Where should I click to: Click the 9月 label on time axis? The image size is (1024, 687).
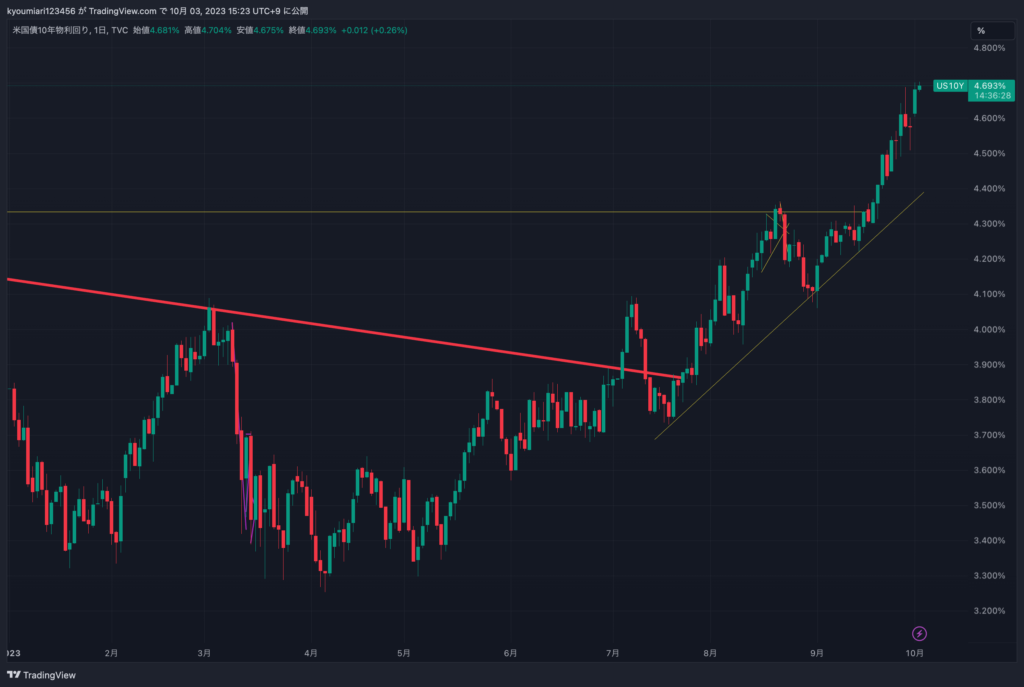[816, 653]
